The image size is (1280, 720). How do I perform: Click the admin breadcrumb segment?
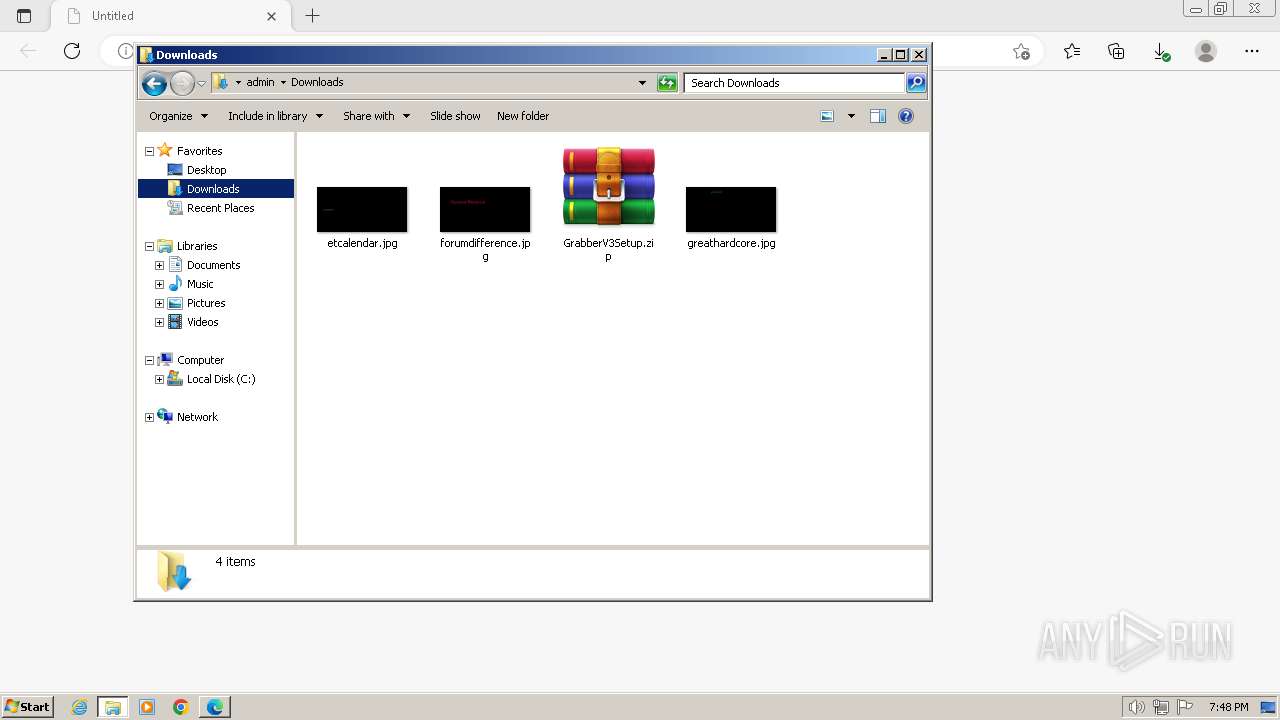[x=260, y=83]
